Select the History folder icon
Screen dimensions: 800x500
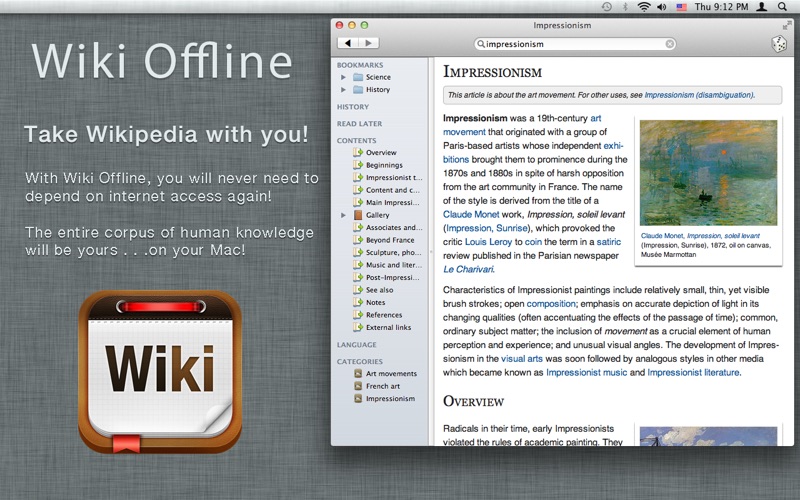[x=358, y=89]
